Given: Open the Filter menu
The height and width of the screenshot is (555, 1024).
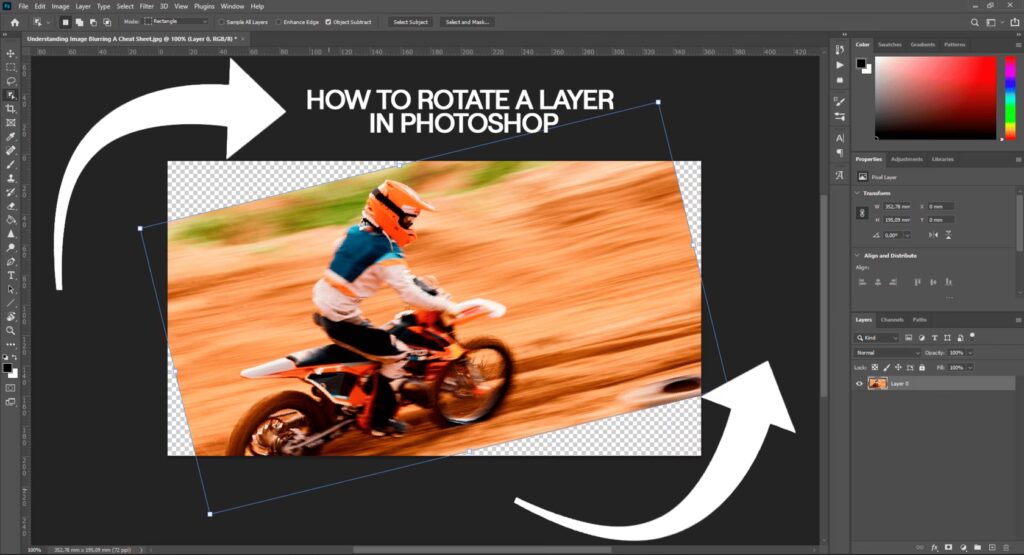Looking at the screenshot, I should point(147,6).
